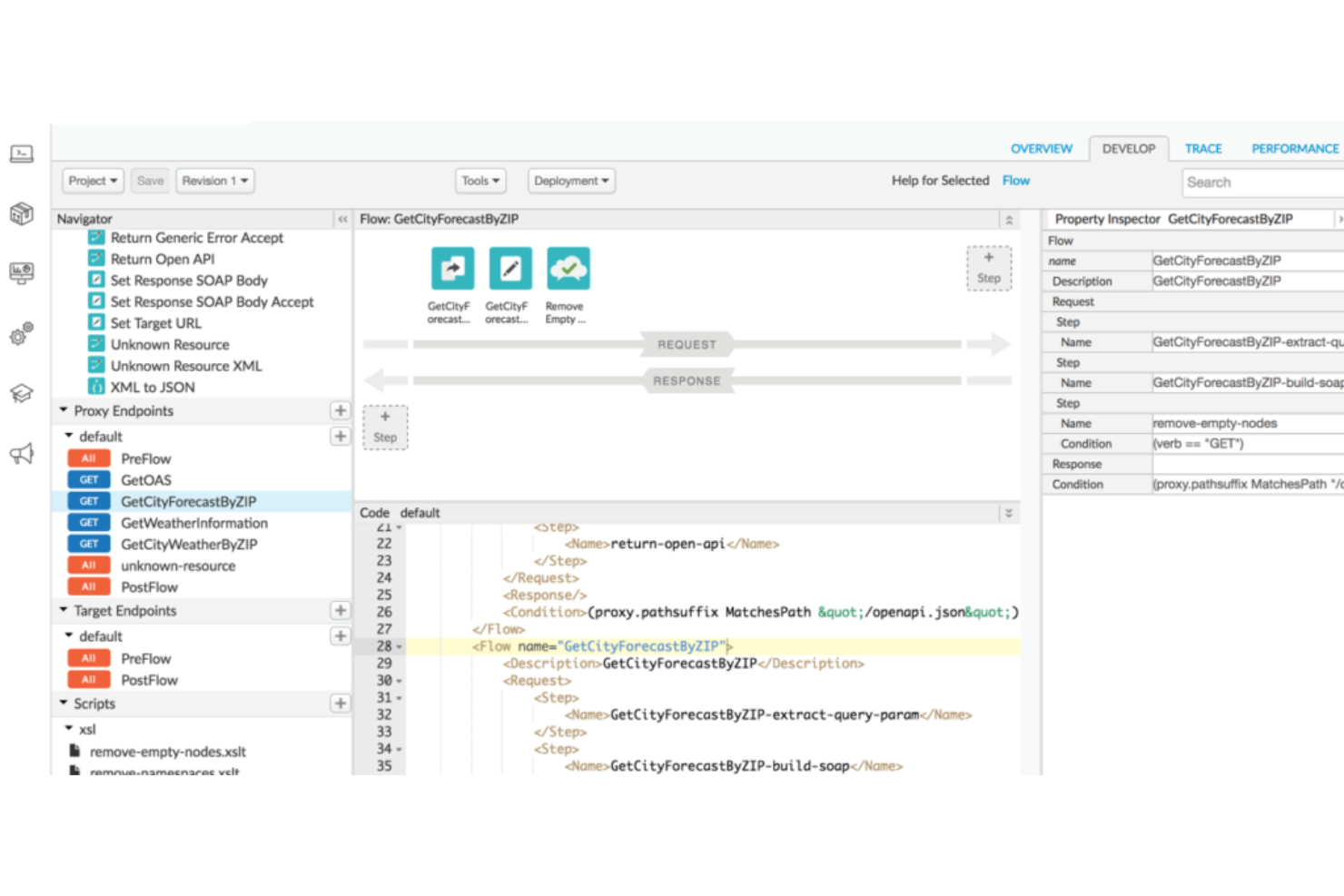Open the monitor analytics icon in sidebar

coord(22,272)
